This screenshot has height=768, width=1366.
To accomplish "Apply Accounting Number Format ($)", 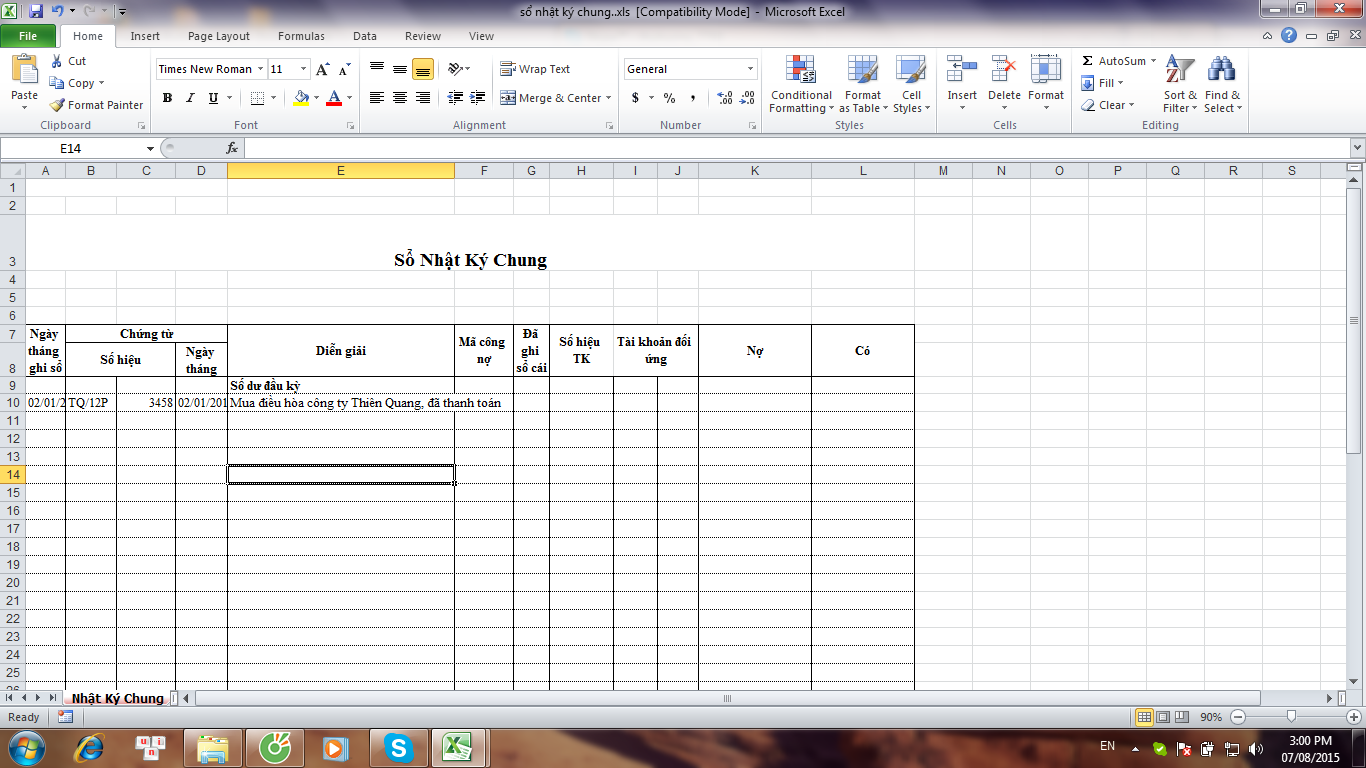I will 635,98.
